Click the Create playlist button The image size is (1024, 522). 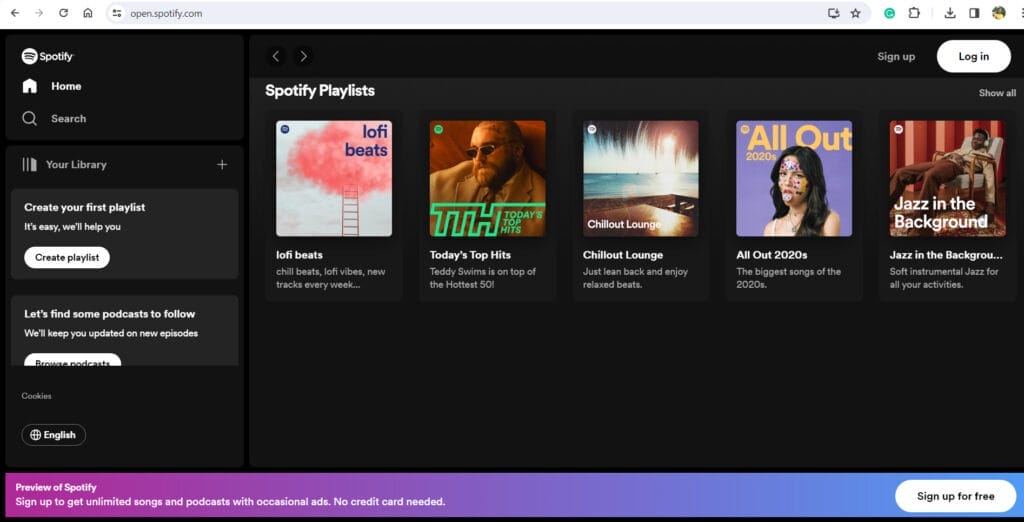[x=67, y=257]
